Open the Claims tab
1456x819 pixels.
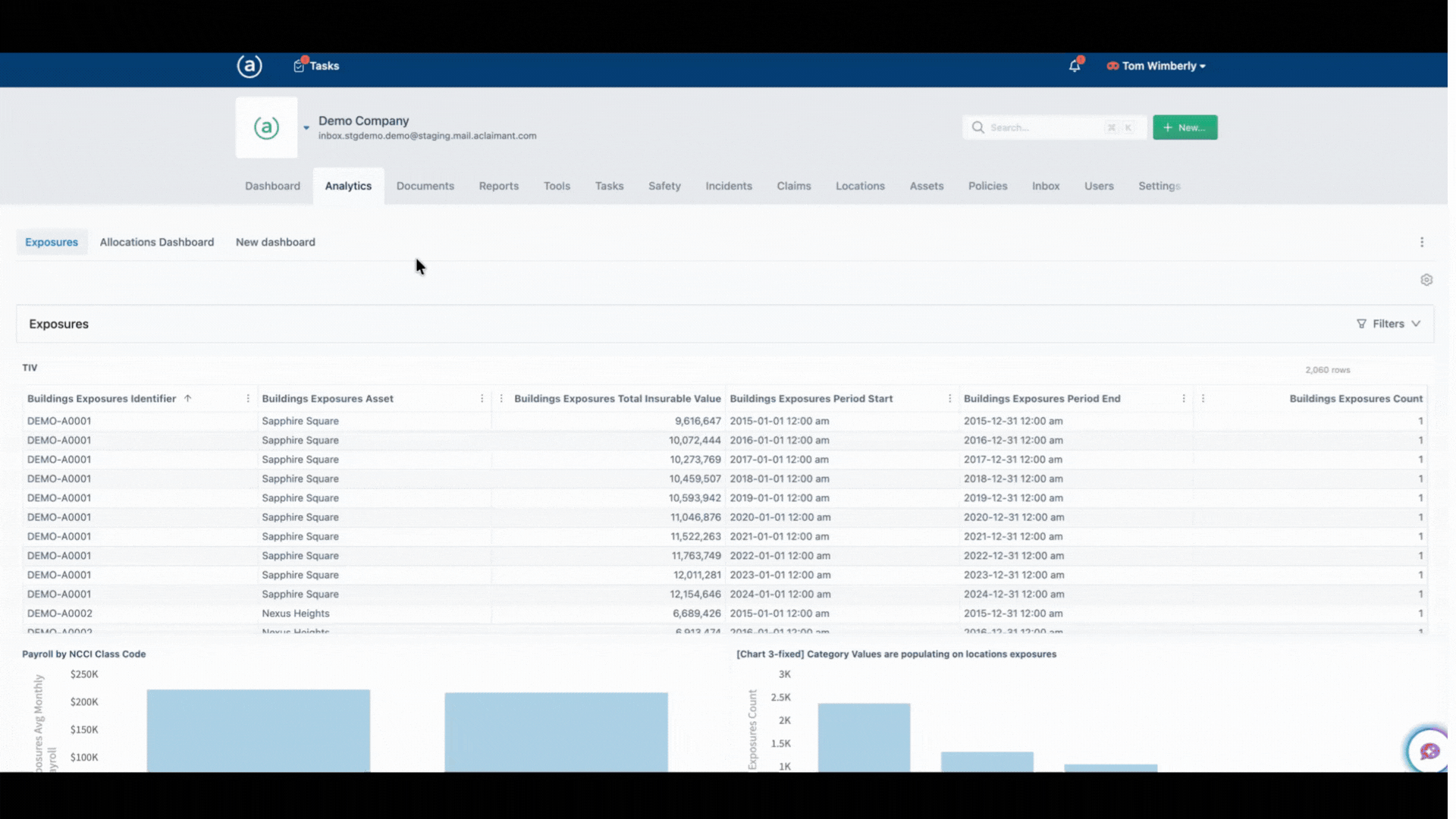pyautogui.click(x=793, y=186)
